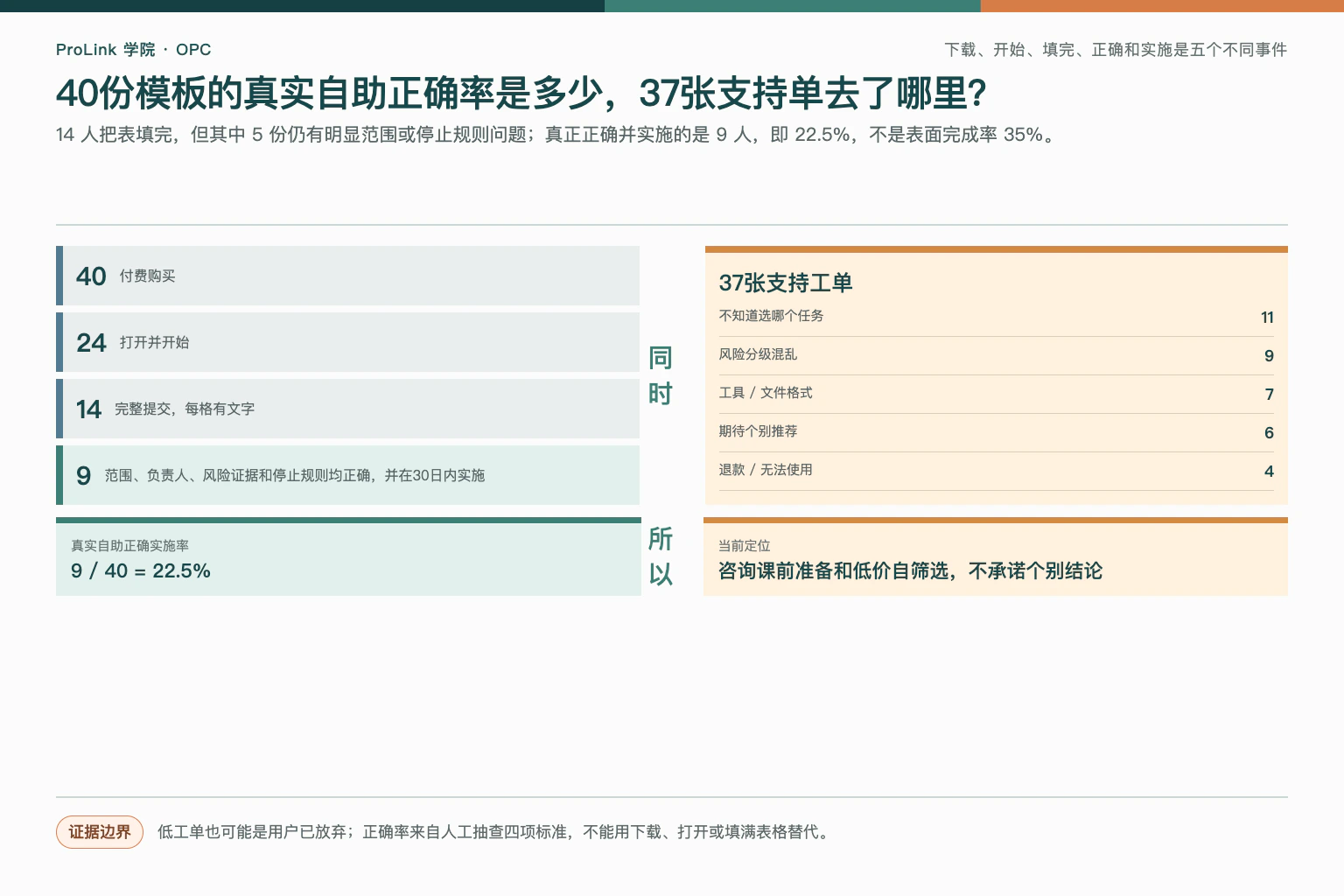Viewport: 1344px width, 896px height.
Task: Click the count '7' beside 工具 / 文件格式
Action: [x=1269, y=395]
